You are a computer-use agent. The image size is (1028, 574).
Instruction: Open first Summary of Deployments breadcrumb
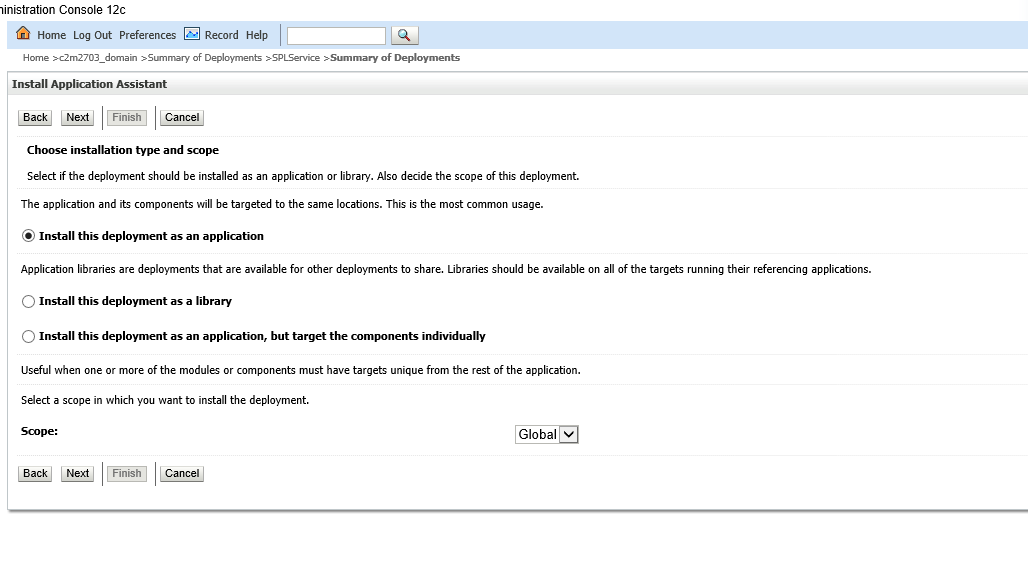coord(205,58)
